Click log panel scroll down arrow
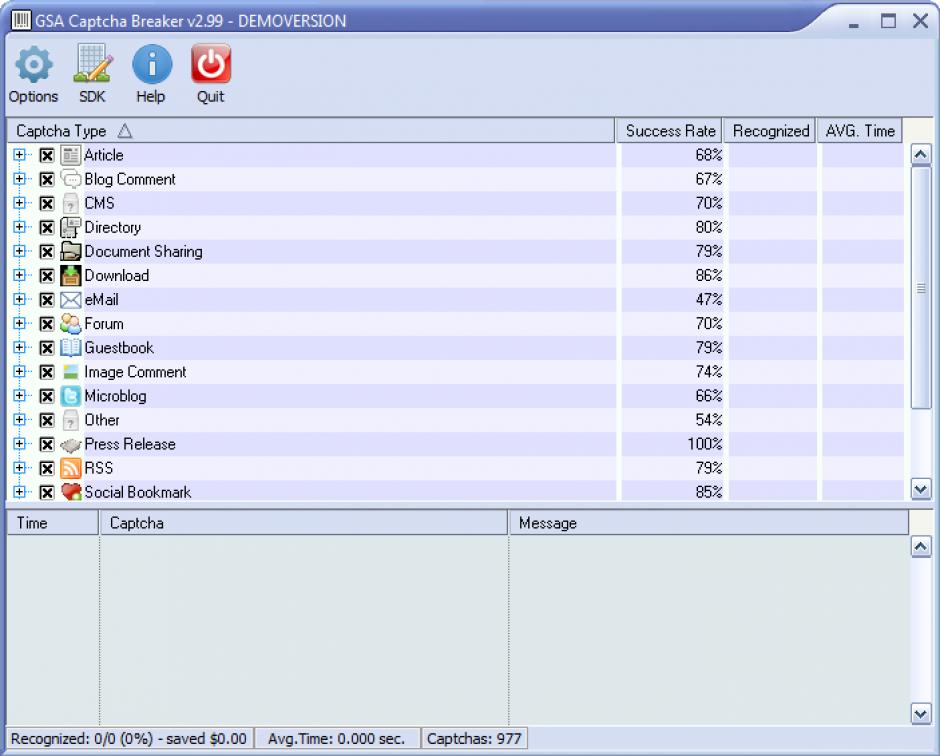940x756 pixels. [x=921, y=713]
